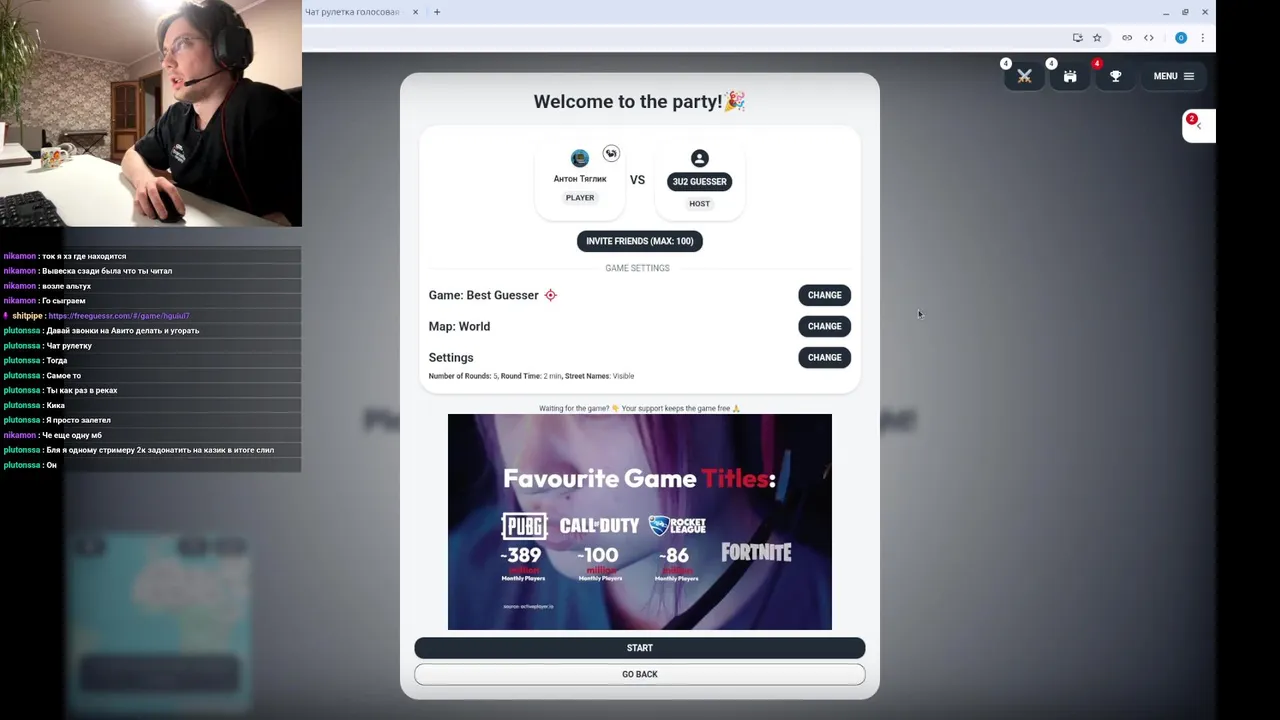Click the Favourite Game Titles ad video
The width and height of the screenshot is (1280, 720).
(639, 522)
